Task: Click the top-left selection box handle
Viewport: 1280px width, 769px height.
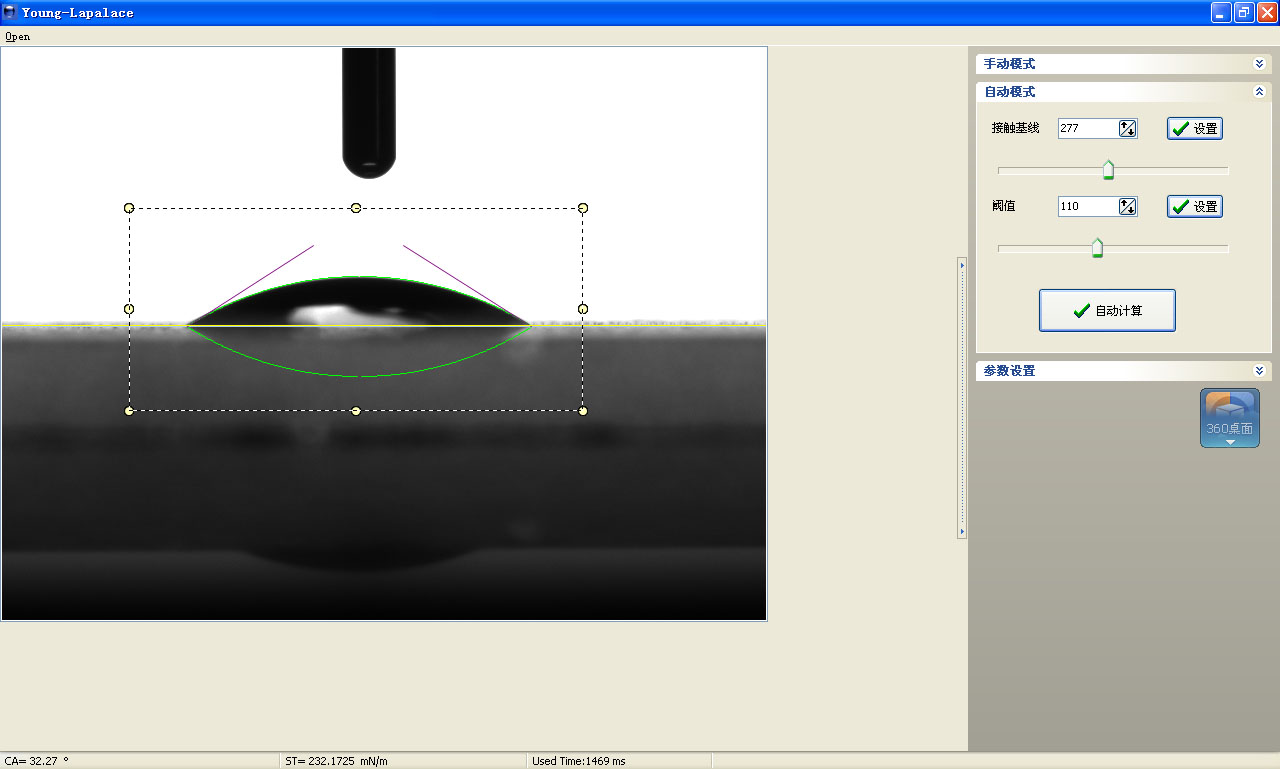Action: 129,208
